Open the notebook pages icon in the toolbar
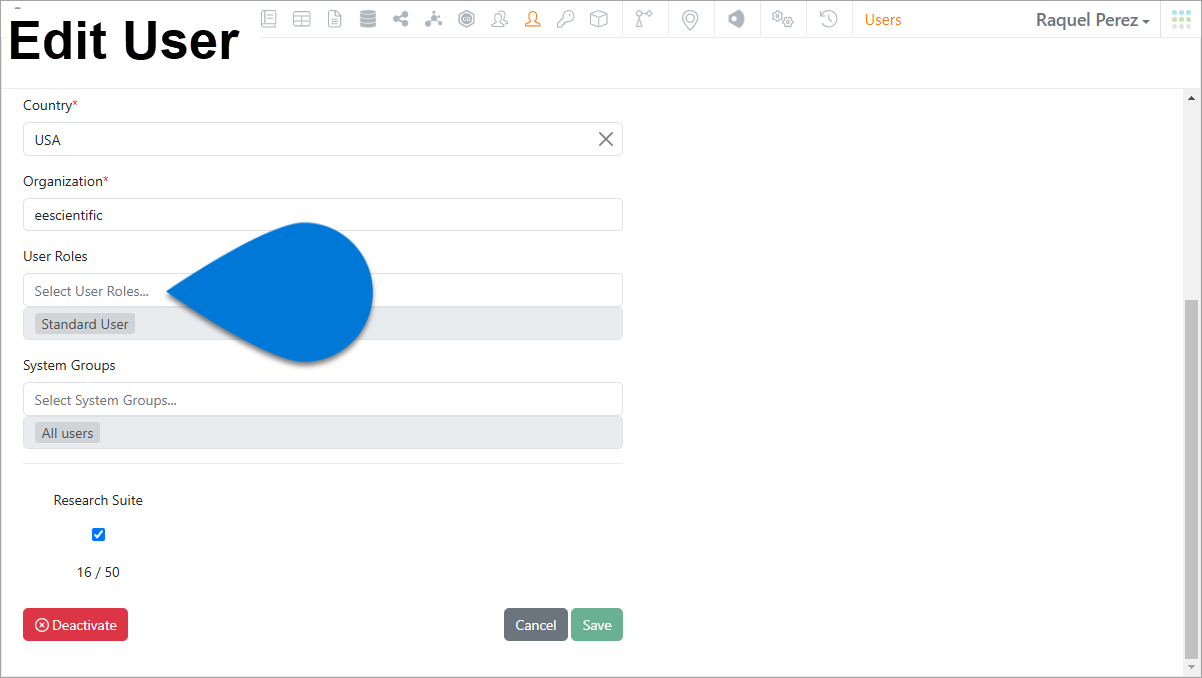Screen dimensions: 1202x678 pyautogui.click(x=268, y=18)
